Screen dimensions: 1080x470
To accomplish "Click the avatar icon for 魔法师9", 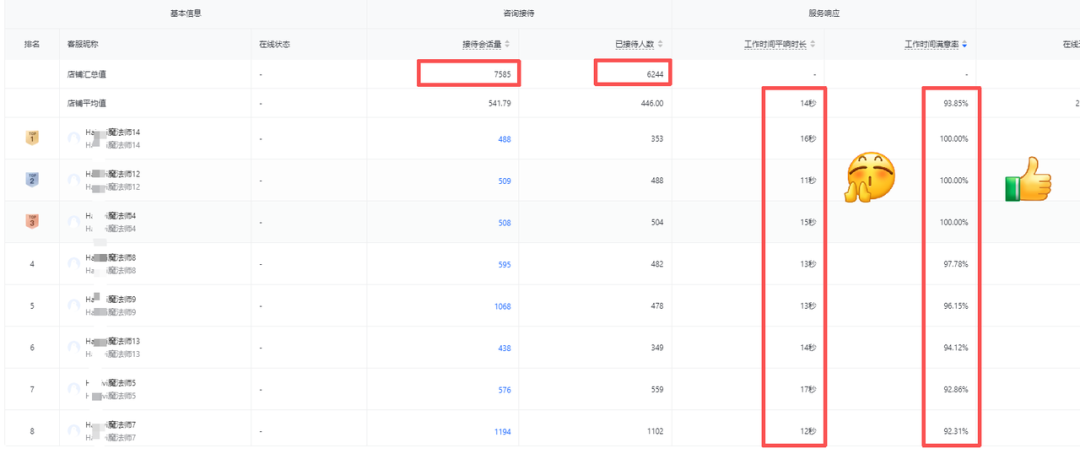I will pos(74,305).
